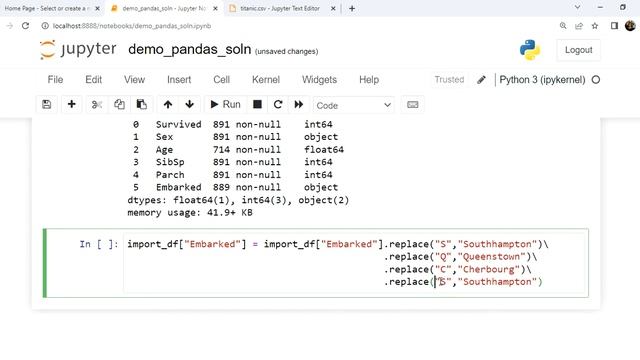640x360 pixels.
Task: Click the Age 714 non-null output row
Action: [238, 150]
